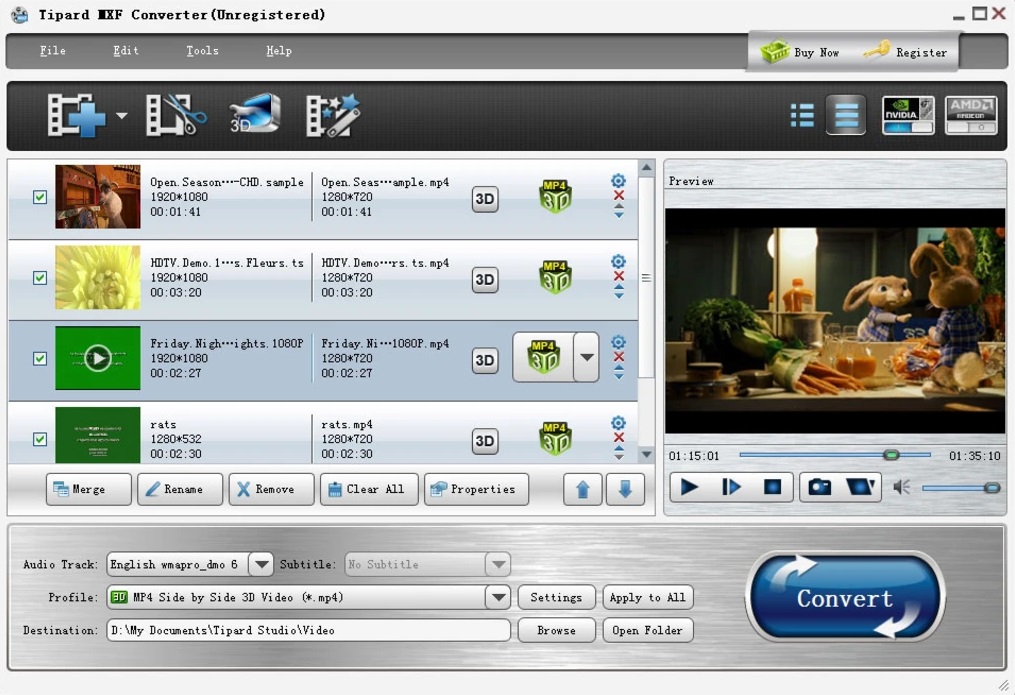1015x695 pixels.
Task: Expand the format dropdown on Friday.Night row
Action: tap(586, 357)
